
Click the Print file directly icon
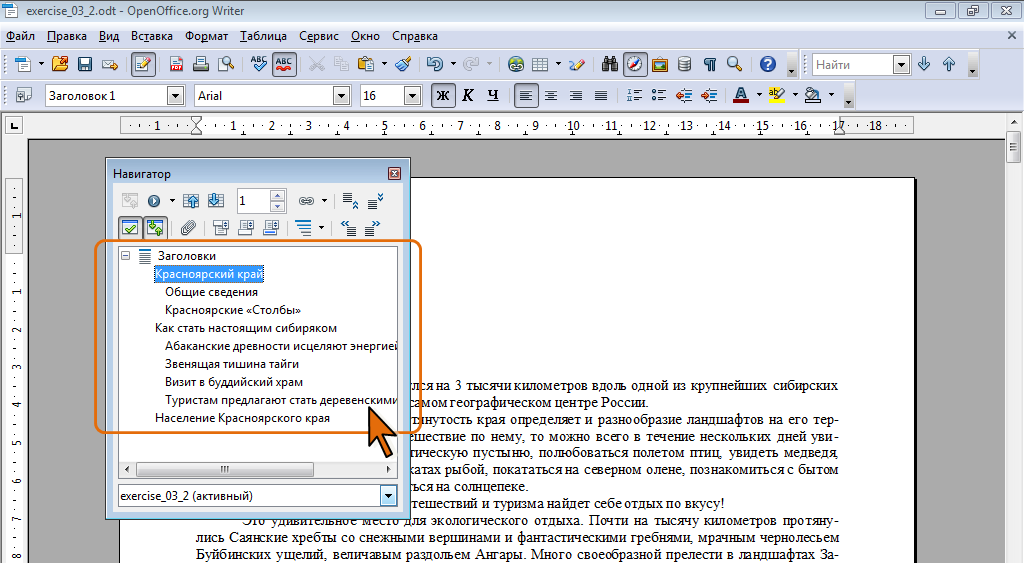pos(201,64)
